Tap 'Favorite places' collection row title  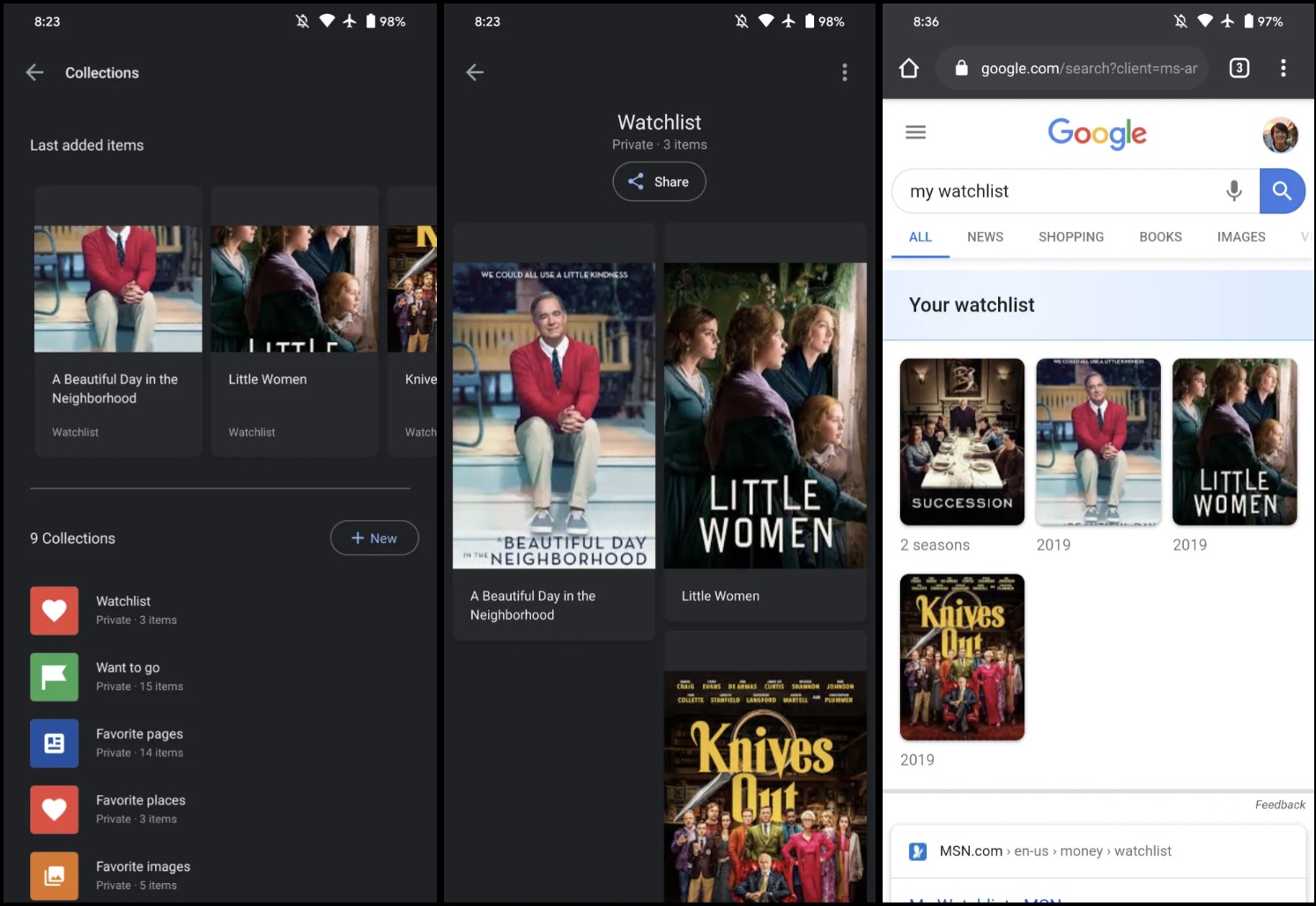[x=141, y=799]
